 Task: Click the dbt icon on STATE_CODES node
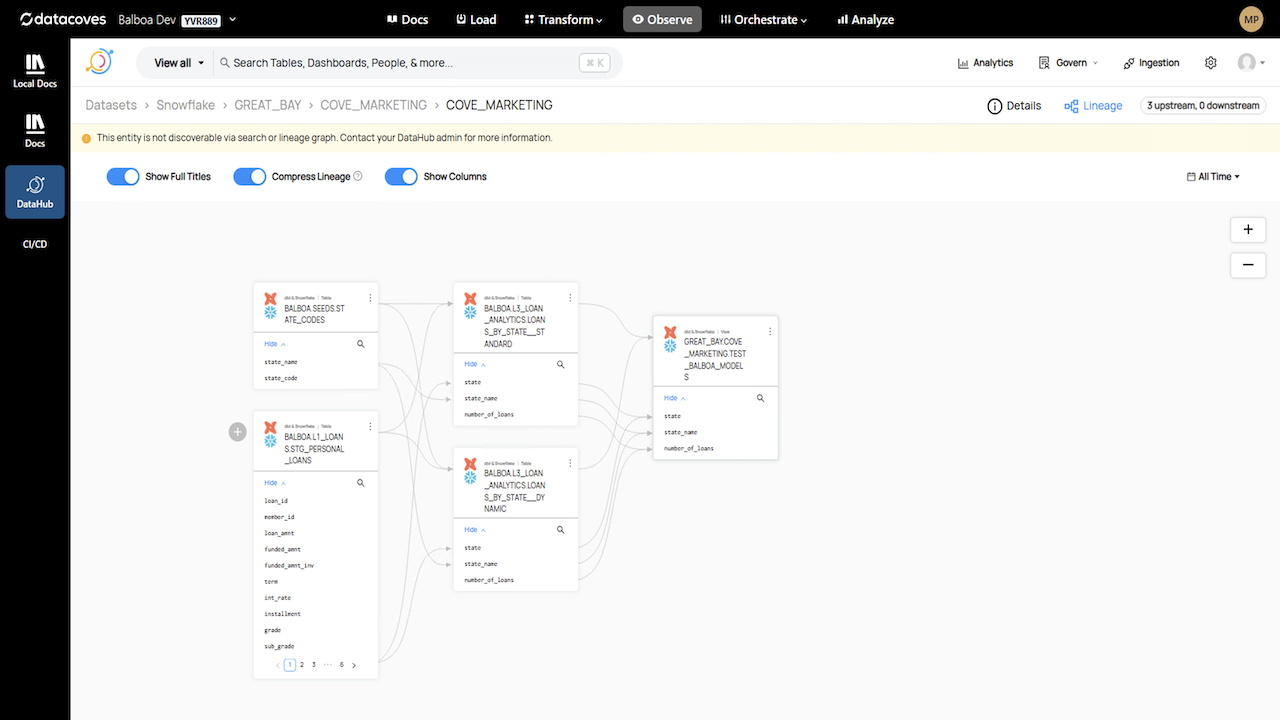[x=270, y=298]
